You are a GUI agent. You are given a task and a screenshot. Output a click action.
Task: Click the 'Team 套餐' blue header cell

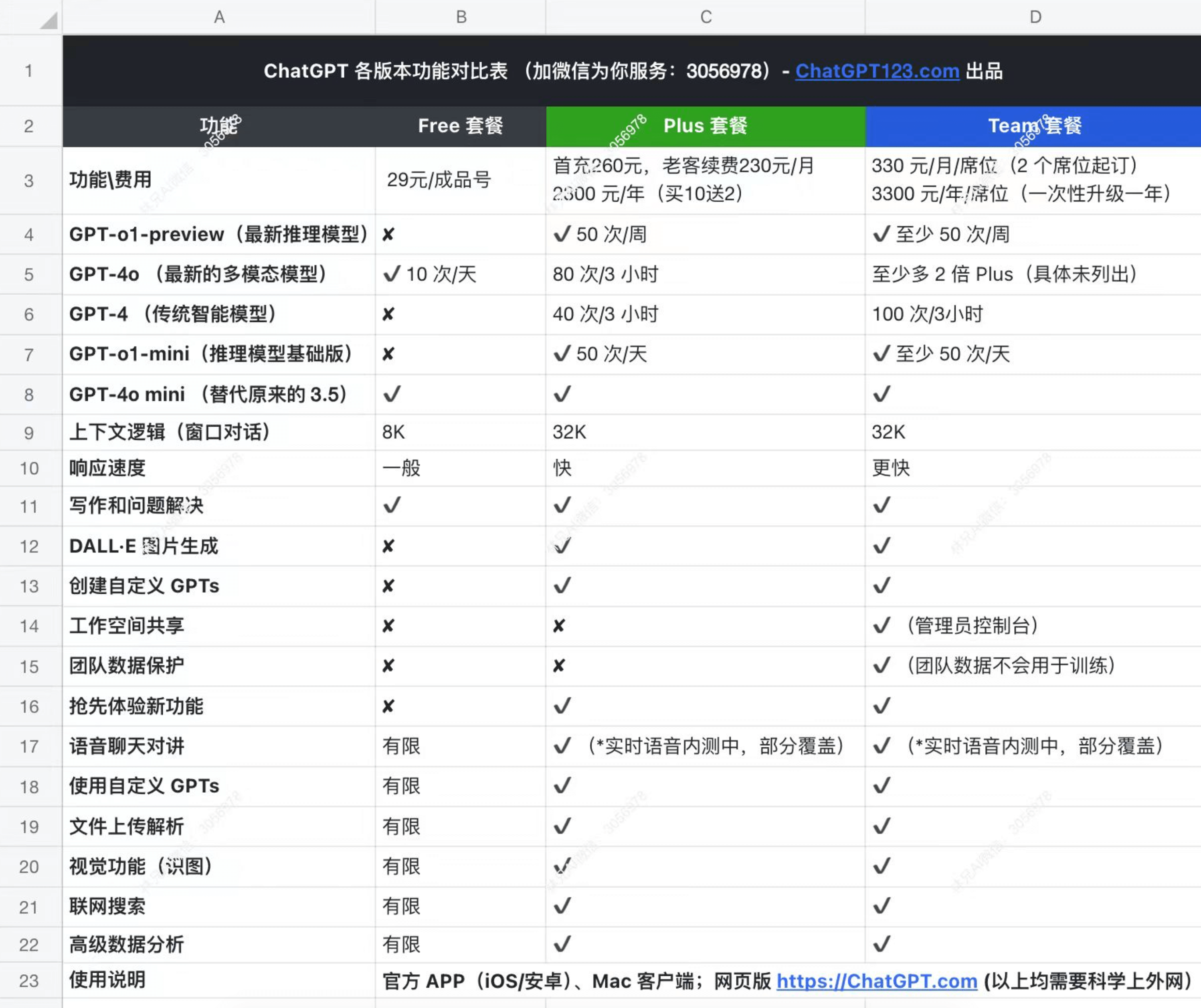[x=1034, y=126]
